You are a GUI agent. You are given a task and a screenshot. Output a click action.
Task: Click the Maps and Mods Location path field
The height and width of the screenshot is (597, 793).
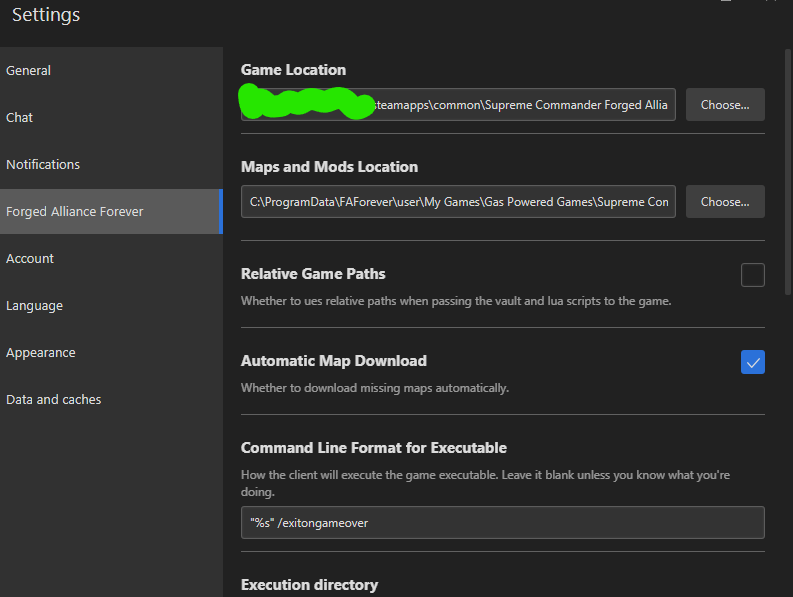[x=458, y=202]
